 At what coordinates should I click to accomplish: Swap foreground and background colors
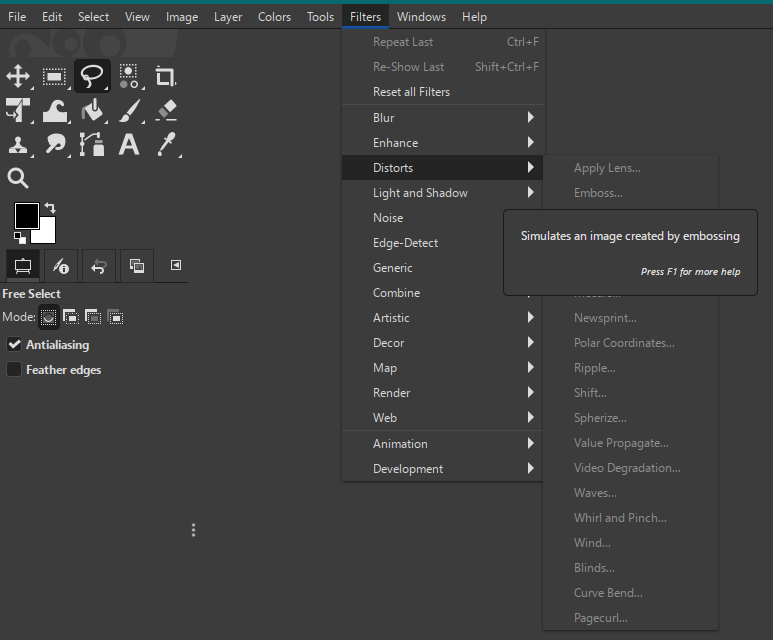(50, 208)
